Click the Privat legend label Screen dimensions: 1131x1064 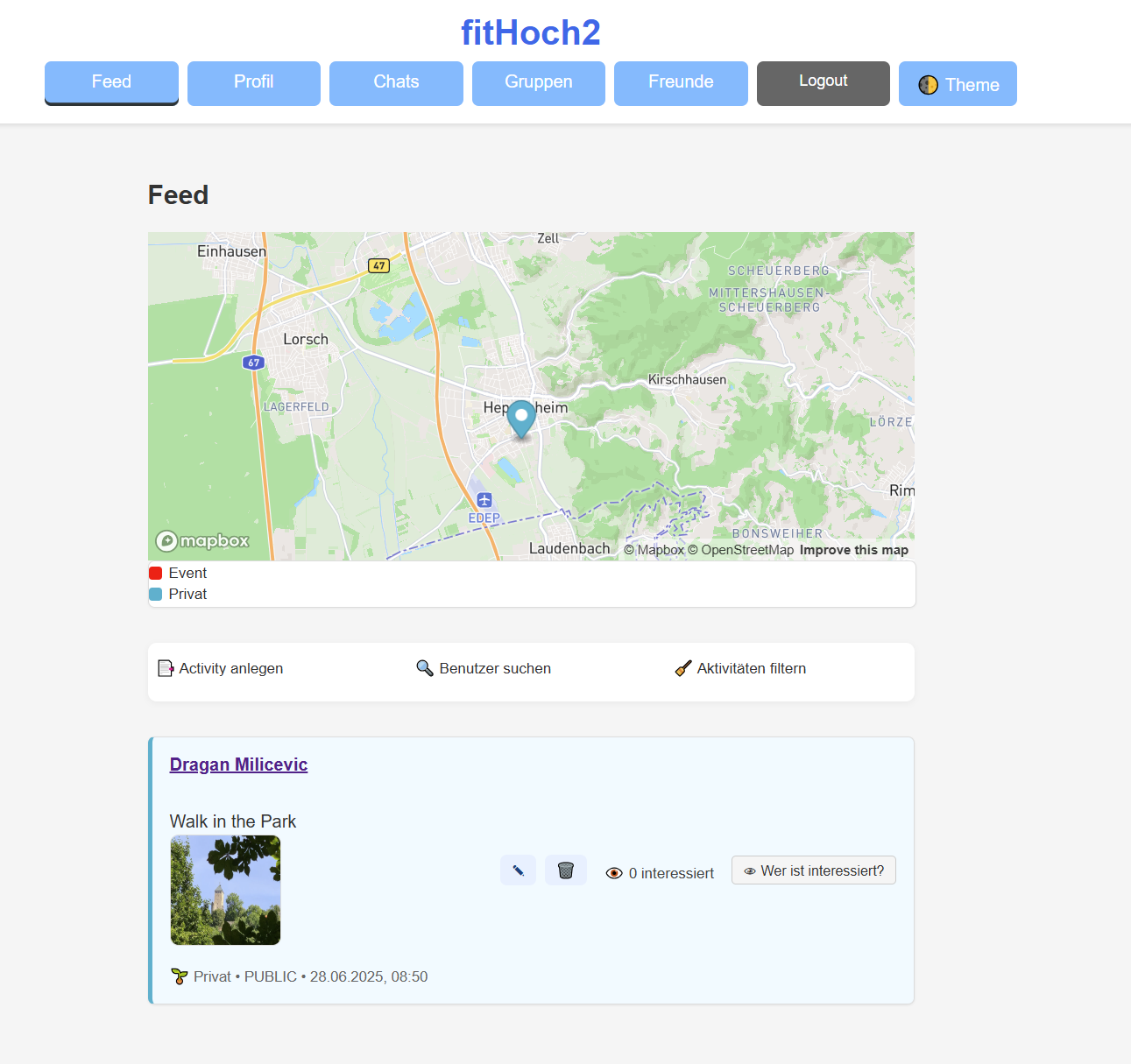click(x=187, y=594)
